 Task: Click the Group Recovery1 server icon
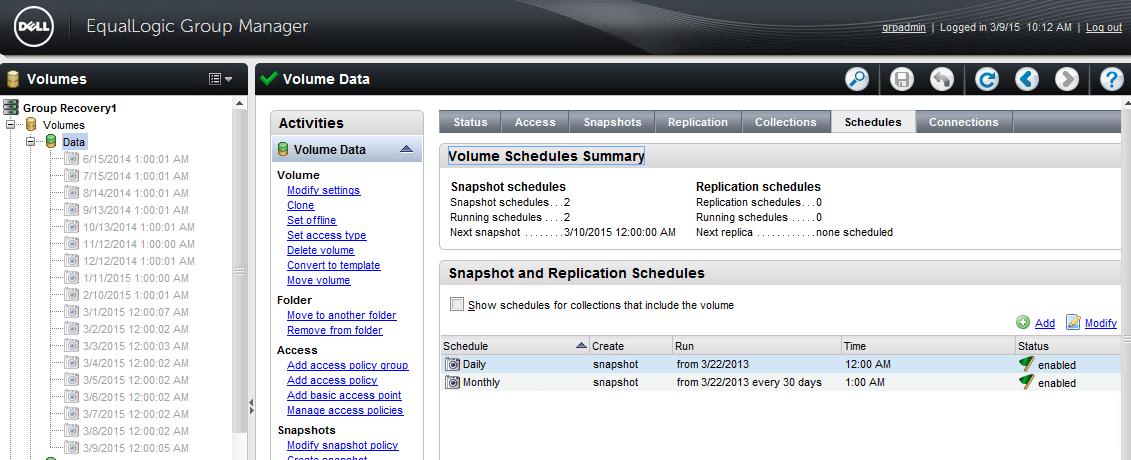coord(11,107)
